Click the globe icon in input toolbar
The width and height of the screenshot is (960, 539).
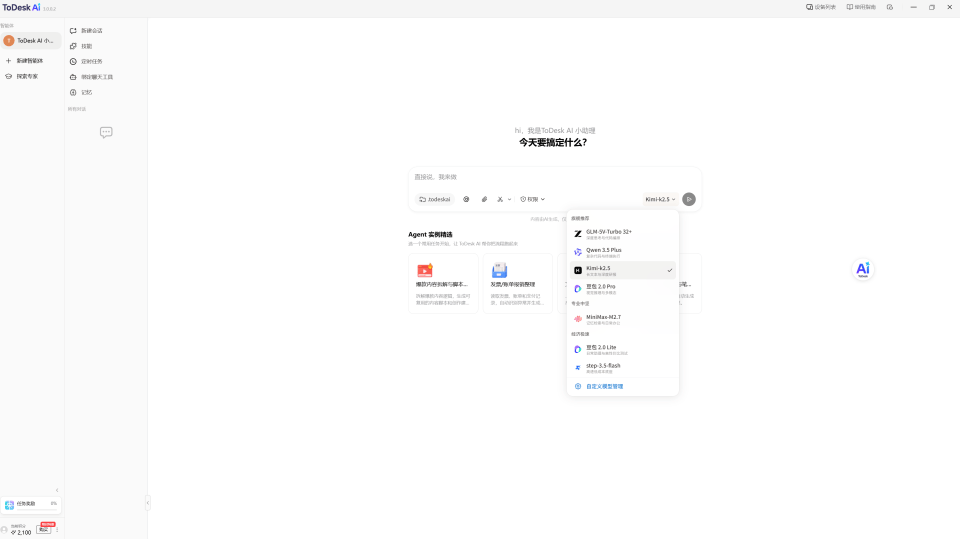point(466,199)
